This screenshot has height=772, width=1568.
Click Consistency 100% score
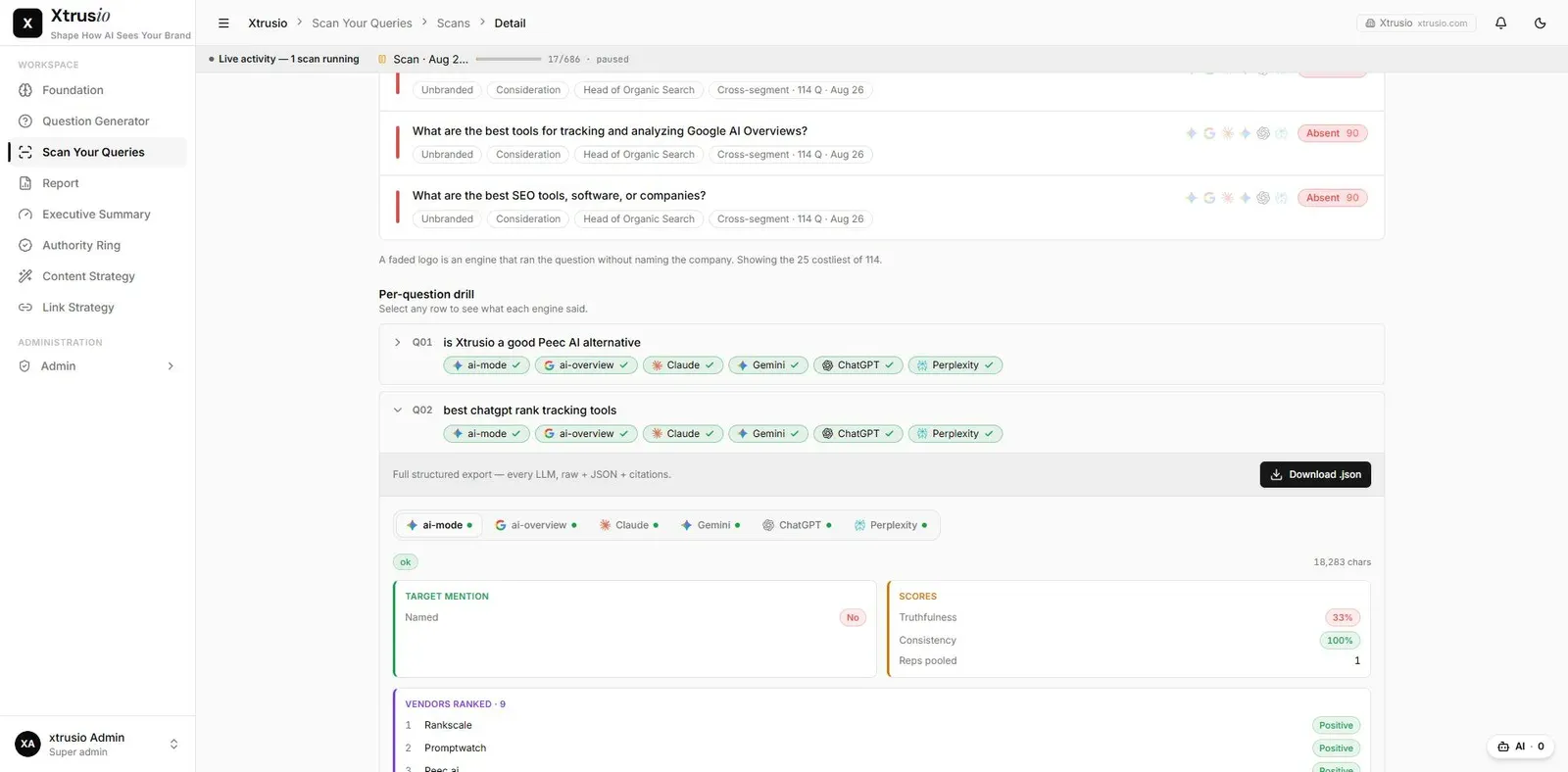[1340, 641]
